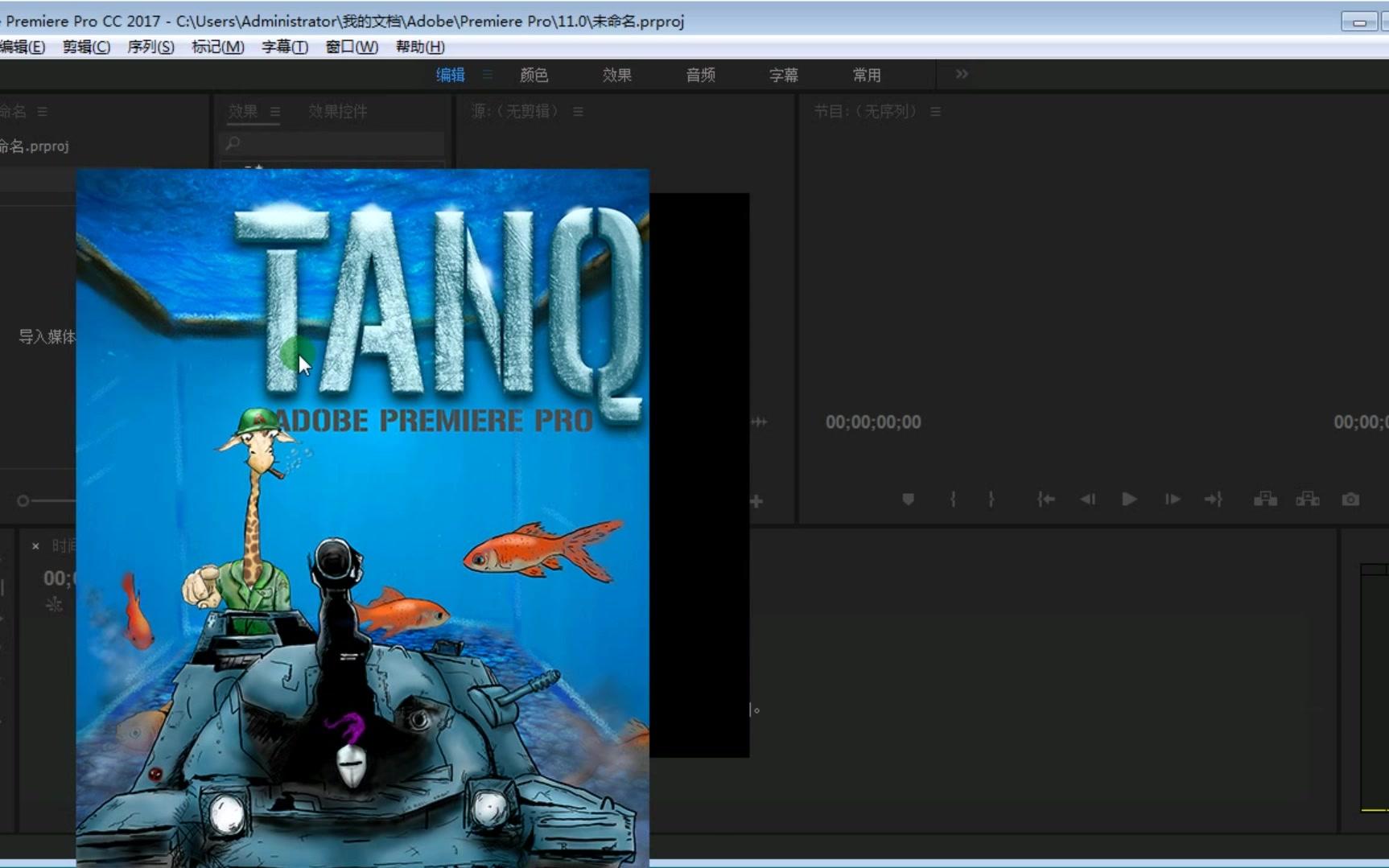Step back one frame
This screenshot has height=868, width=1389.
point(1087,500)
